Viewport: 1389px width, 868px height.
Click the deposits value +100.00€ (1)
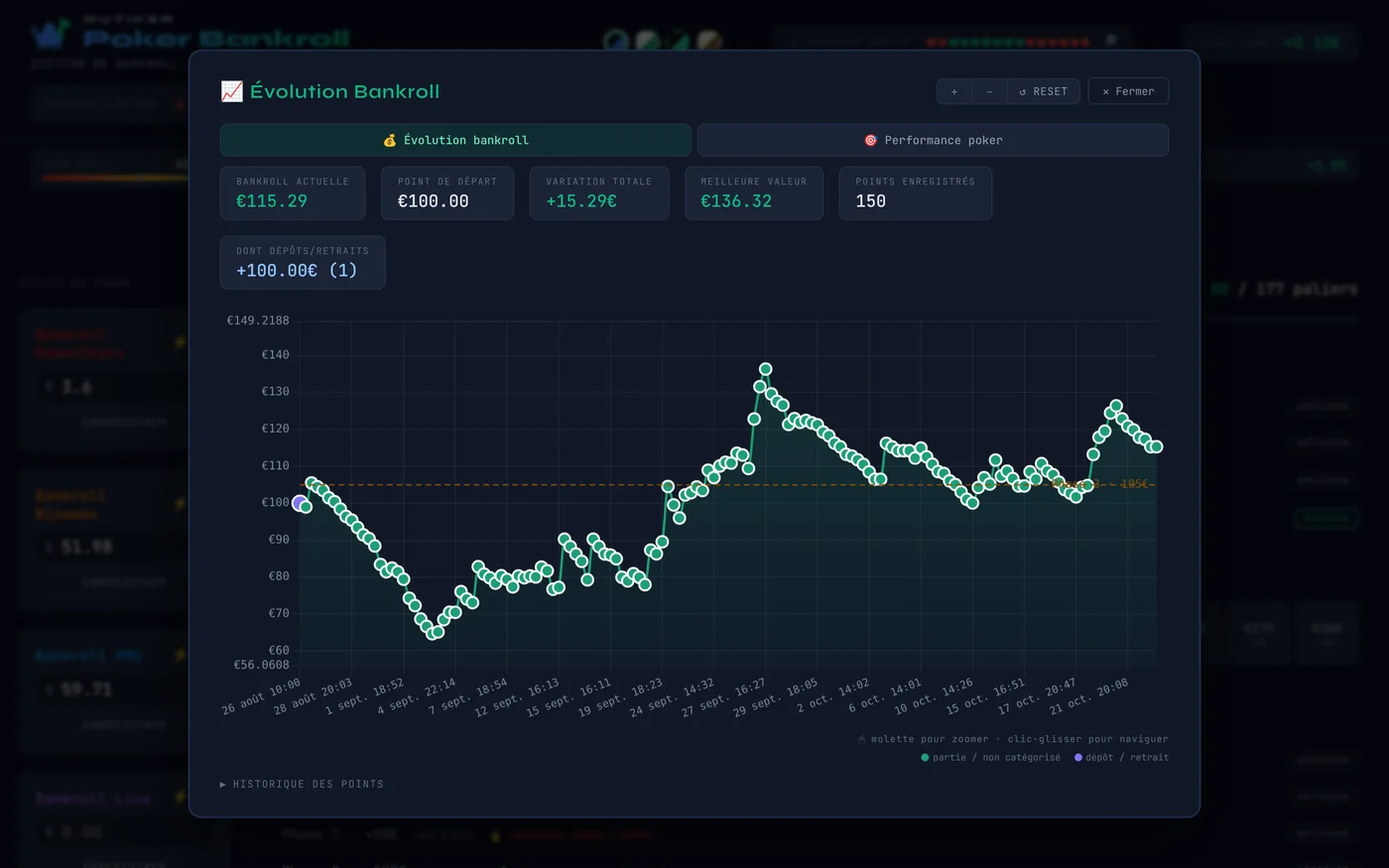pyautogui.click(x=297, y=271)
